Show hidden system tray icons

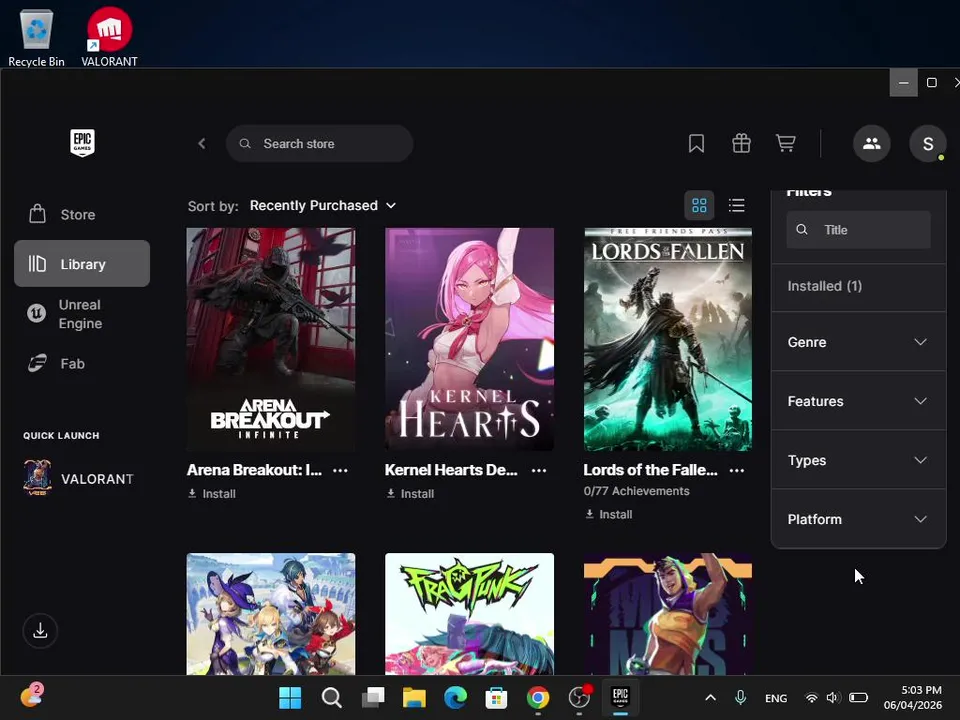(x=710, y=698)
